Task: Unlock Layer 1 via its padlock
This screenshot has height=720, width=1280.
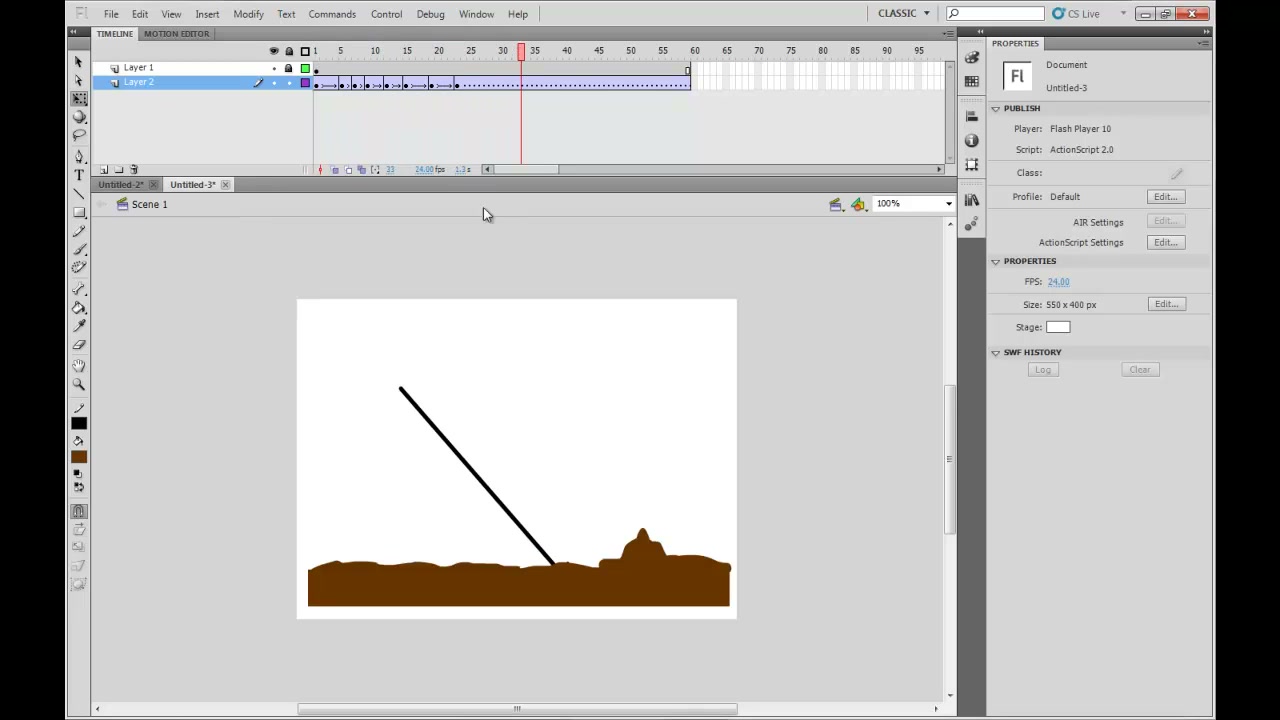Action: tap(289, 68)
